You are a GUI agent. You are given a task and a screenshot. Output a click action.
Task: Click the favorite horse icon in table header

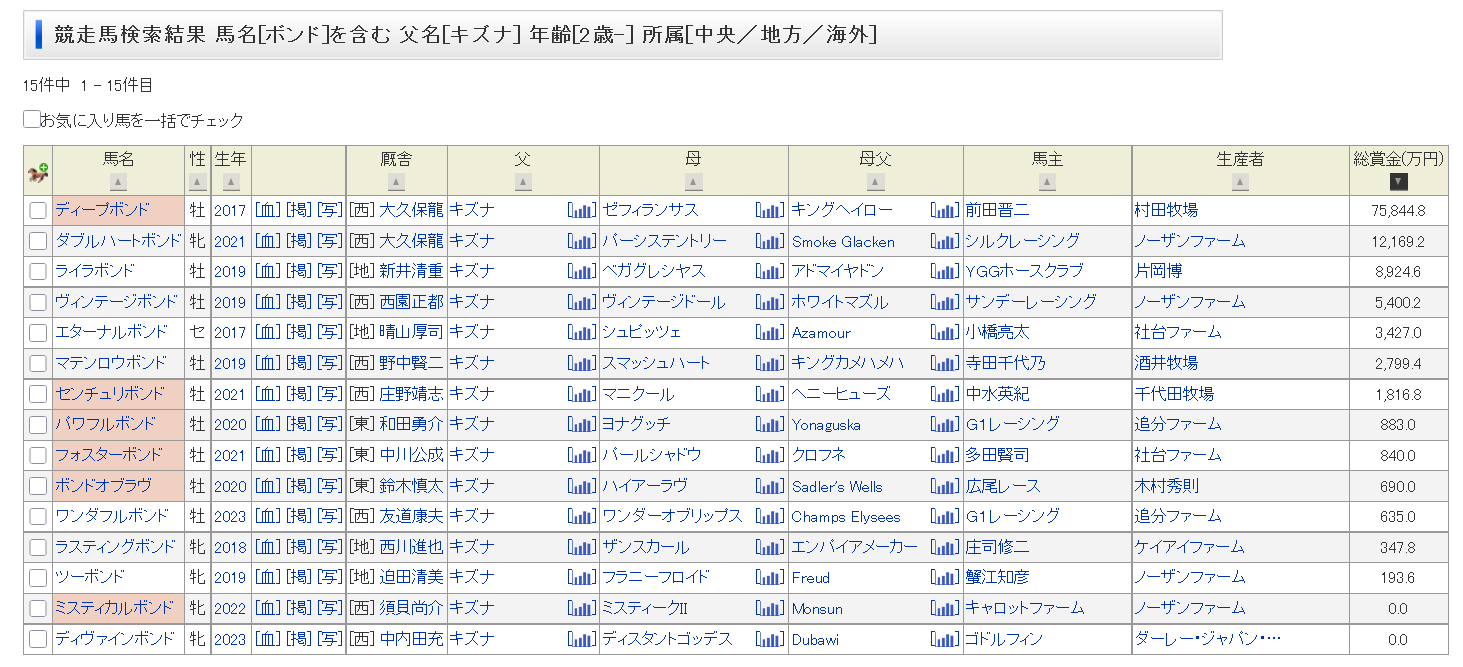[x=38, y=172]
